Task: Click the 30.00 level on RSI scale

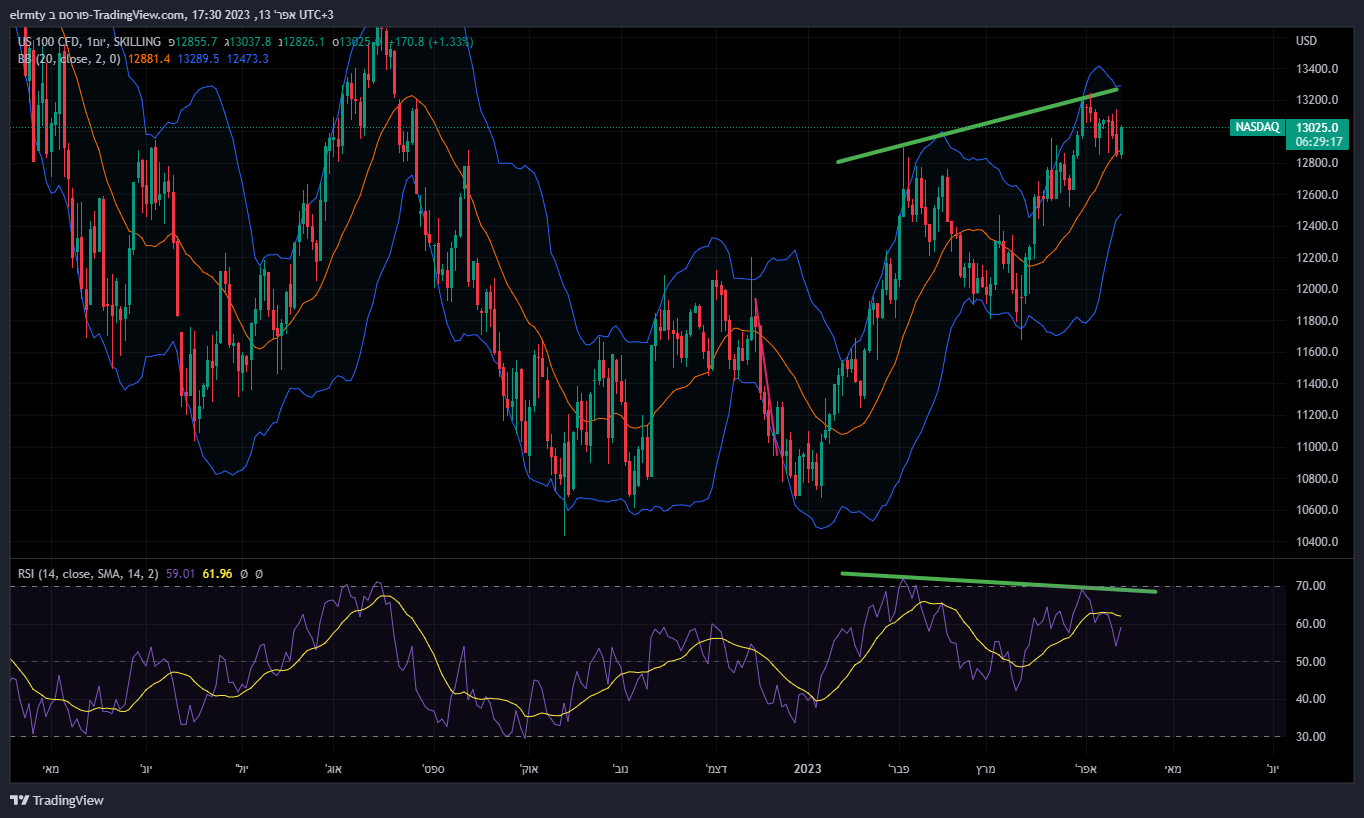Action: [x=1311, y=737]
